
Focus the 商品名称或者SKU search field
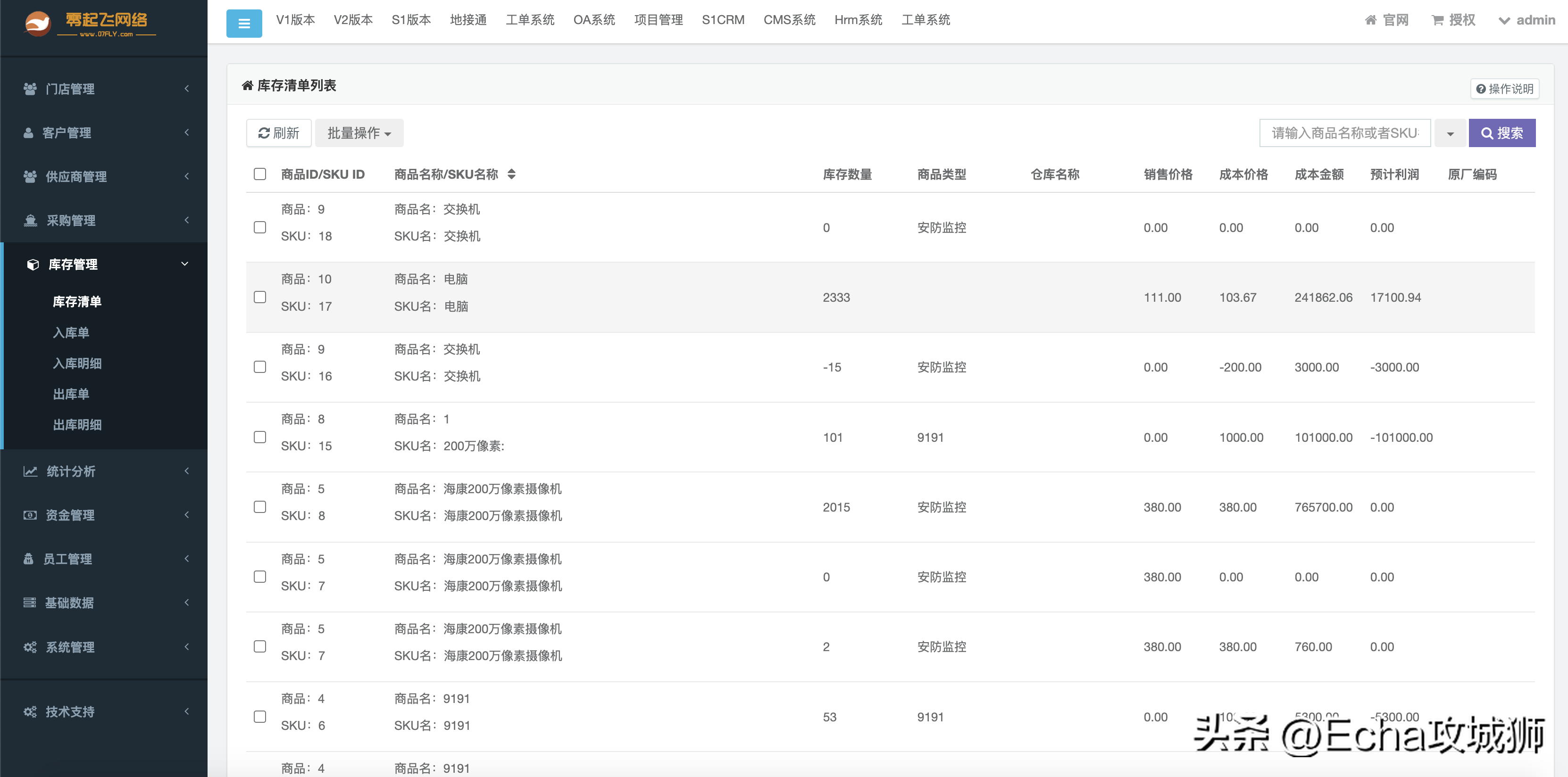1344,133
